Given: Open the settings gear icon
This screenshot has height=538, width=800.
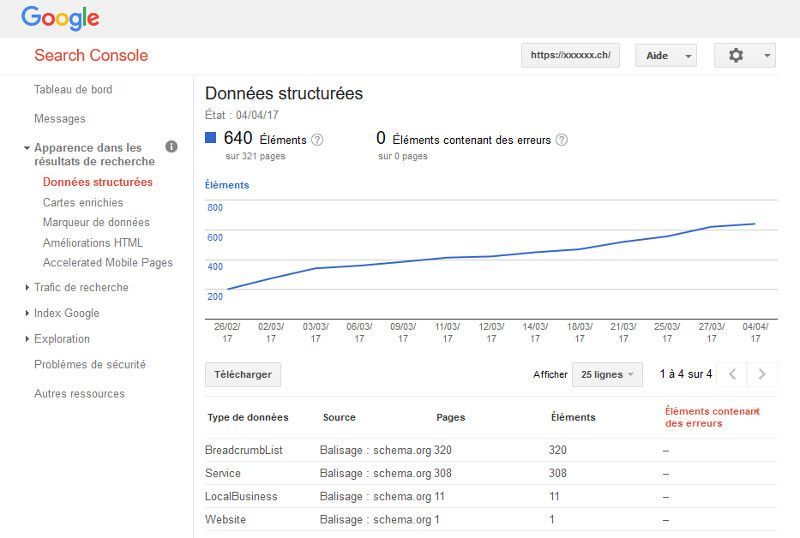Looking at the screenshot, I should pyautogui.click(x=735, y=55).
